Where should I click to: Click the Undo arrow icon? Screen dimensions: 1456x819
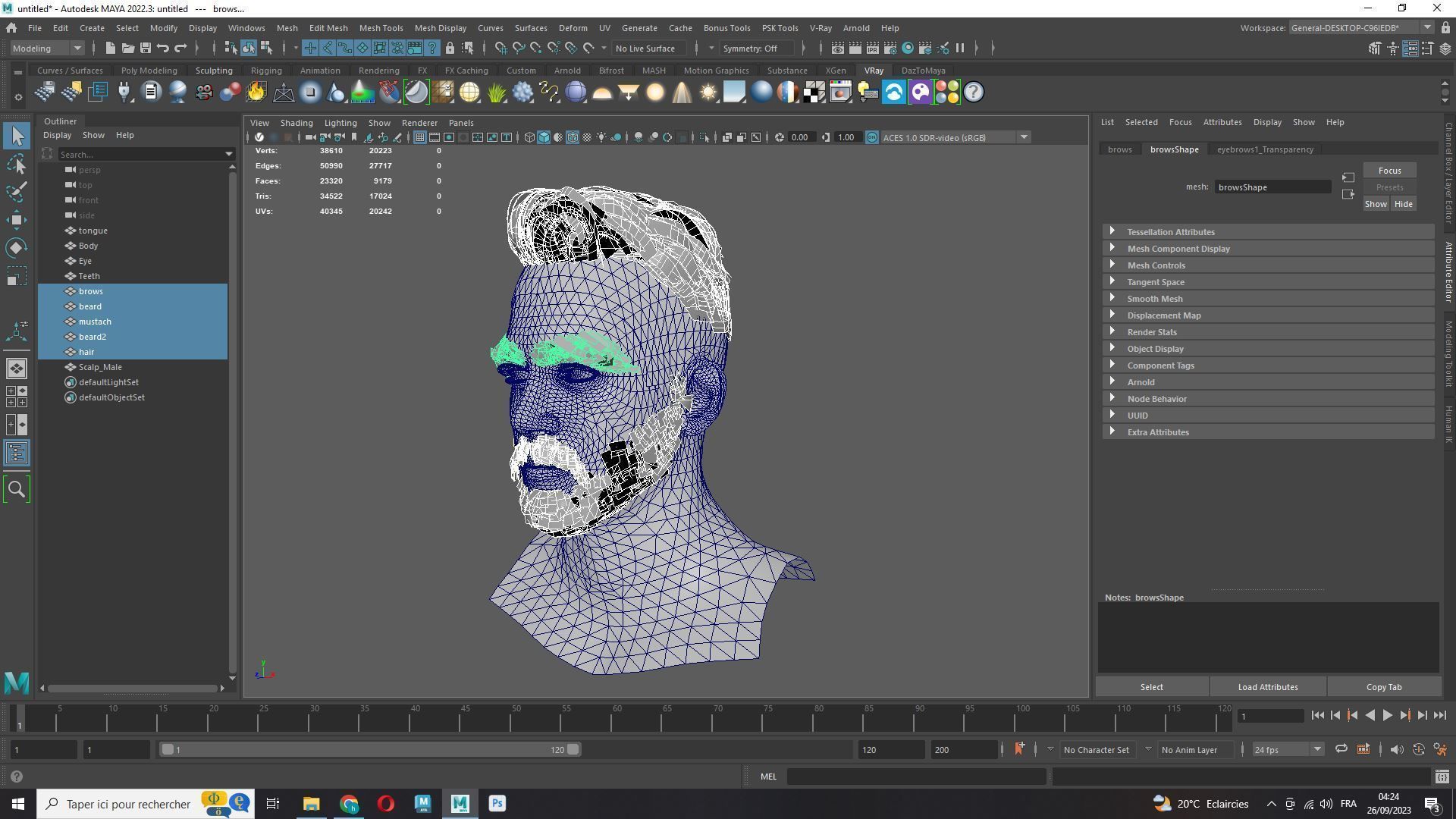coord(163,49)
